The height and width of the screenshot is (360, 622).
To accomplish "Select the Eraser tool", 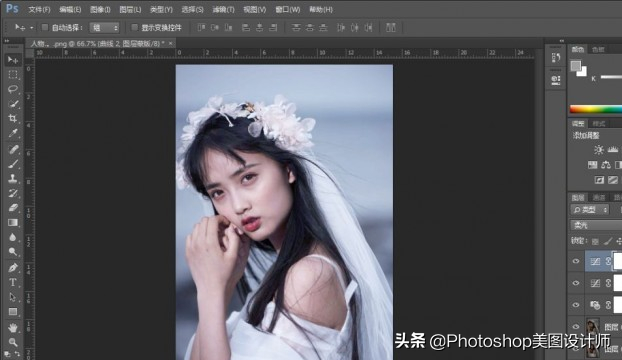I will (x=13, y=208).
